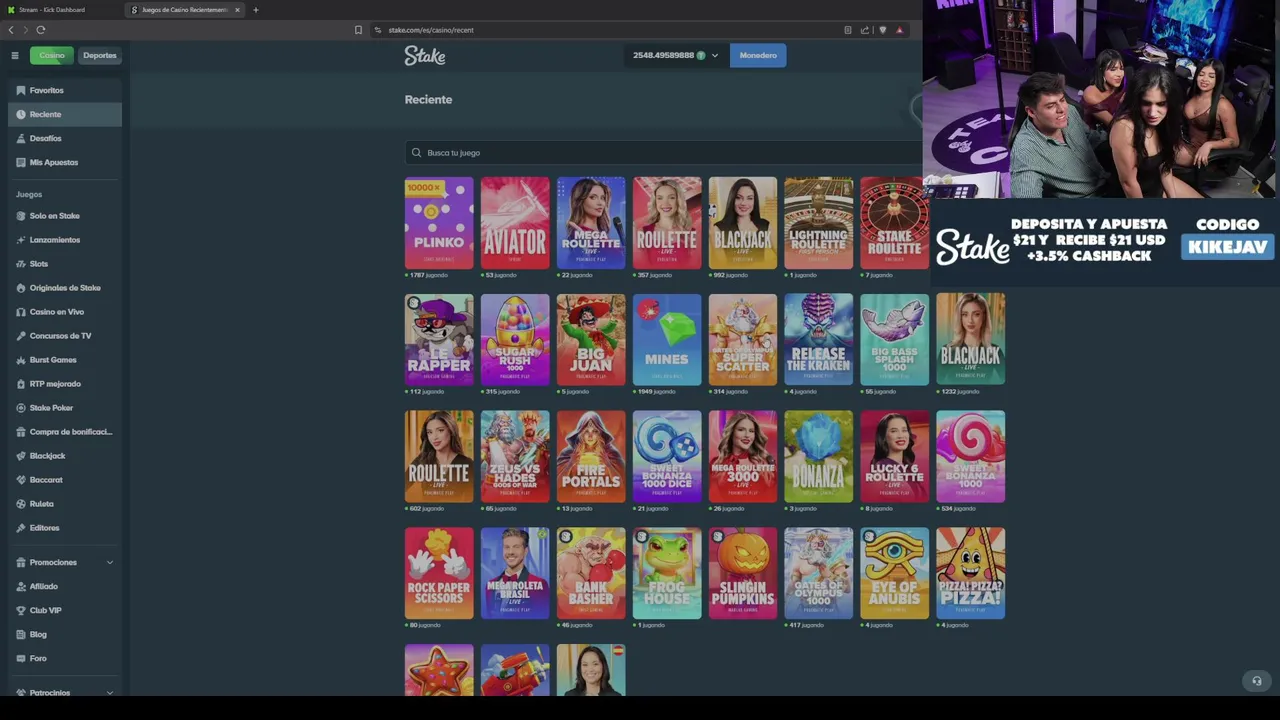
Task: Select Reciente in the sidebar
Action: pyautogui.click(x=65, y=114)
